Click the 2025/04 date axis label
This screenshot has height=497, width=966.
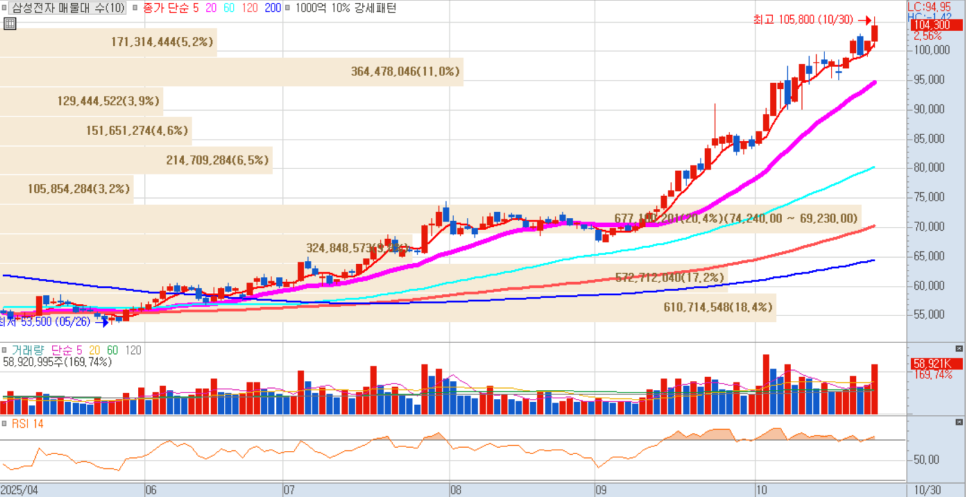pyautogui.click(x=19, y=490)
